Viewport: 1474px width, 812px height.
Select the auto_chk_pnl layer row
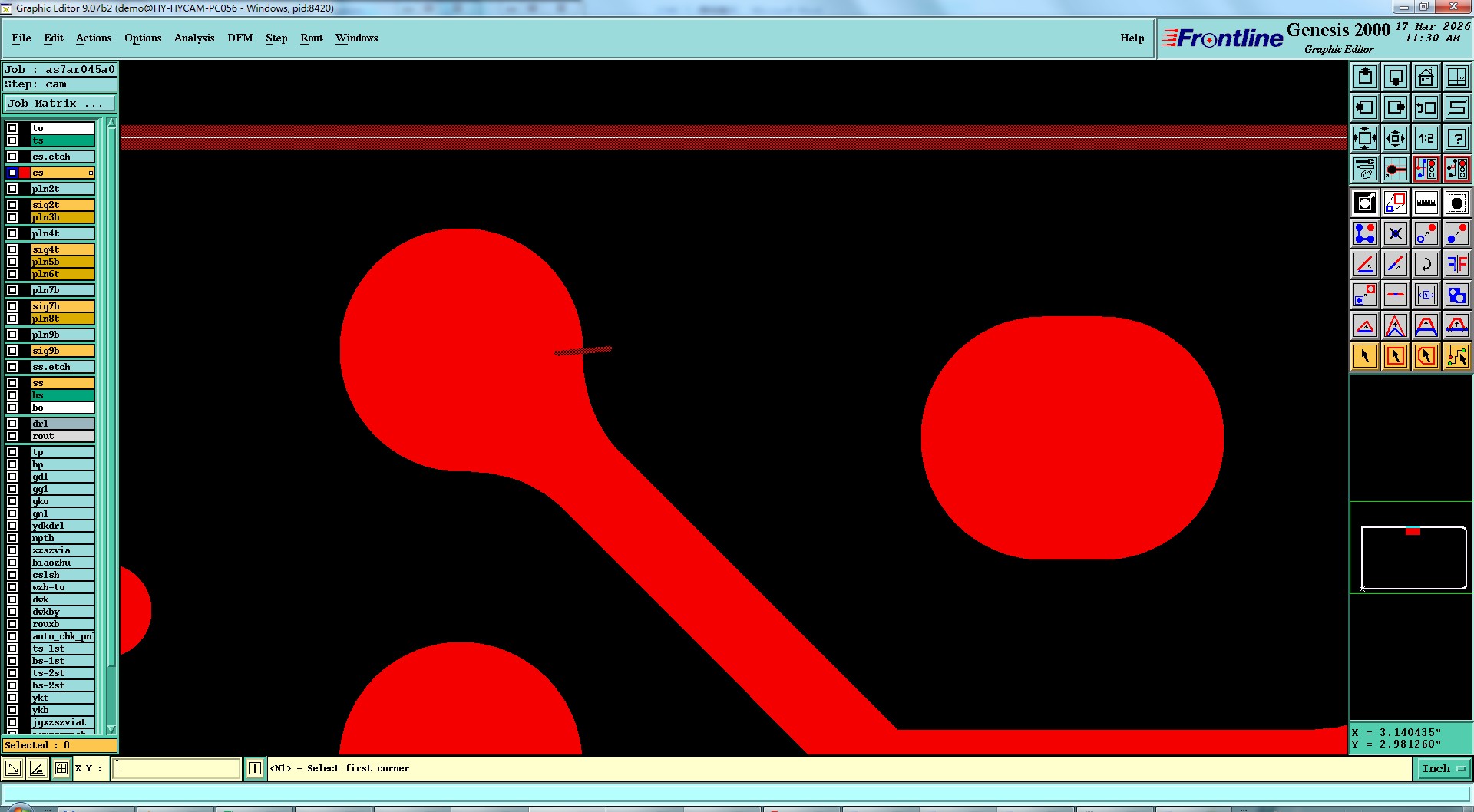62,636
